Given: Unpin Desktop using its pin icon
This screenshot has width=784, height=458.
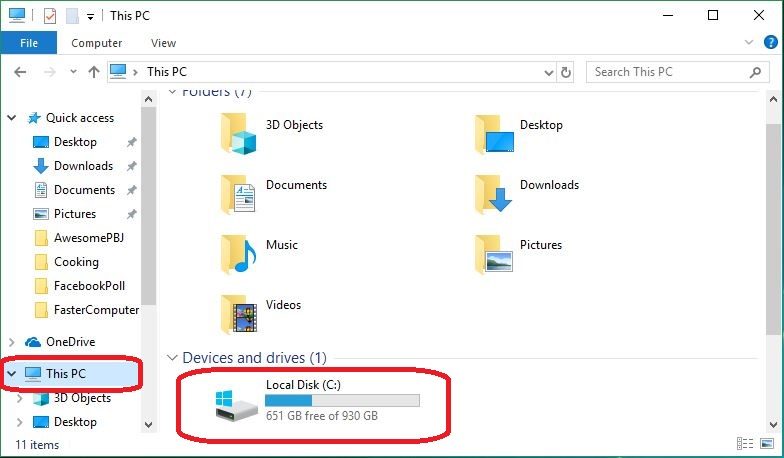Looking at the screenshot, I should 132,142.
